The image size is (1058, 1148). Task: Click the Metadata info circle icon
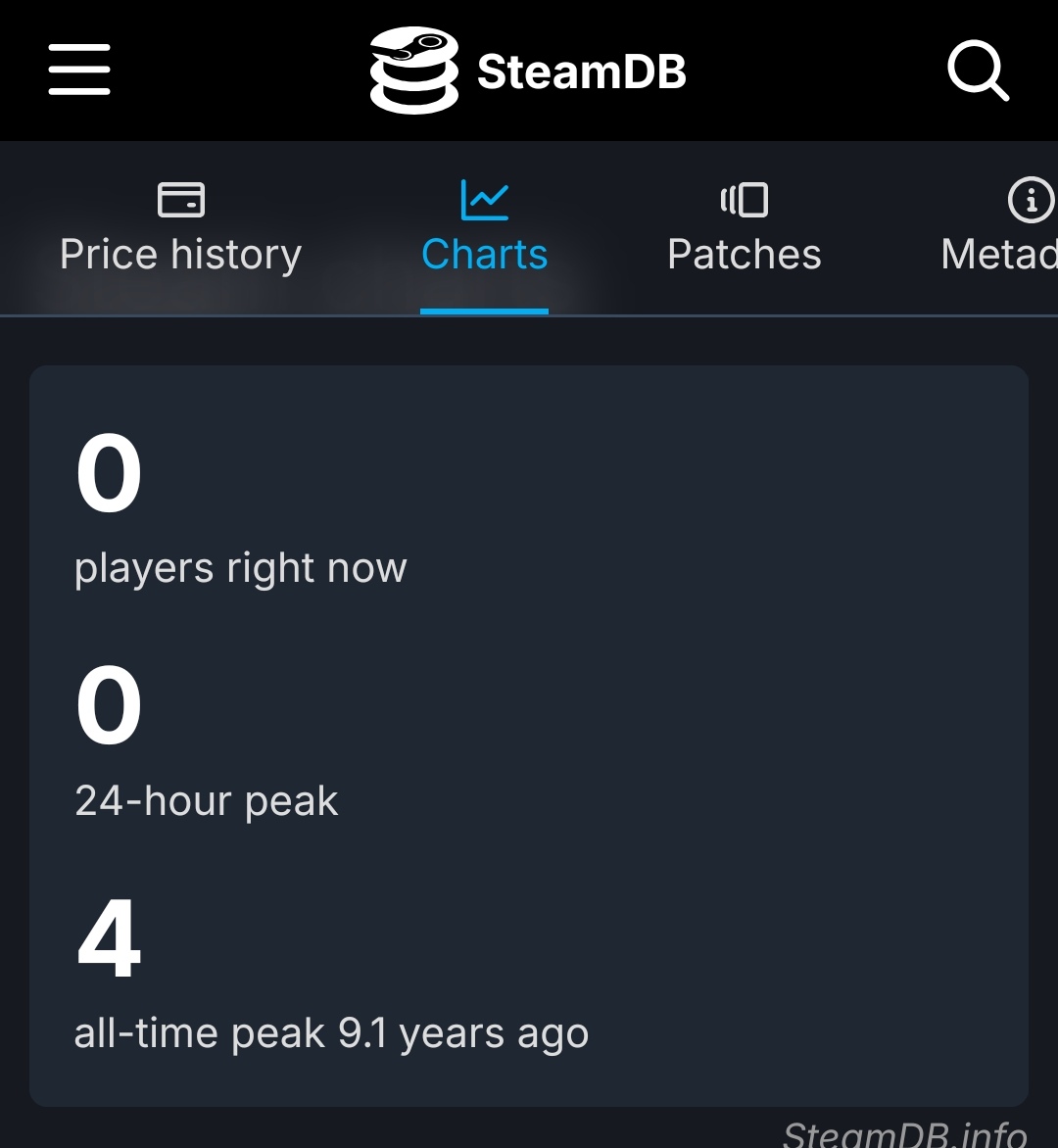coord(1031,200)
